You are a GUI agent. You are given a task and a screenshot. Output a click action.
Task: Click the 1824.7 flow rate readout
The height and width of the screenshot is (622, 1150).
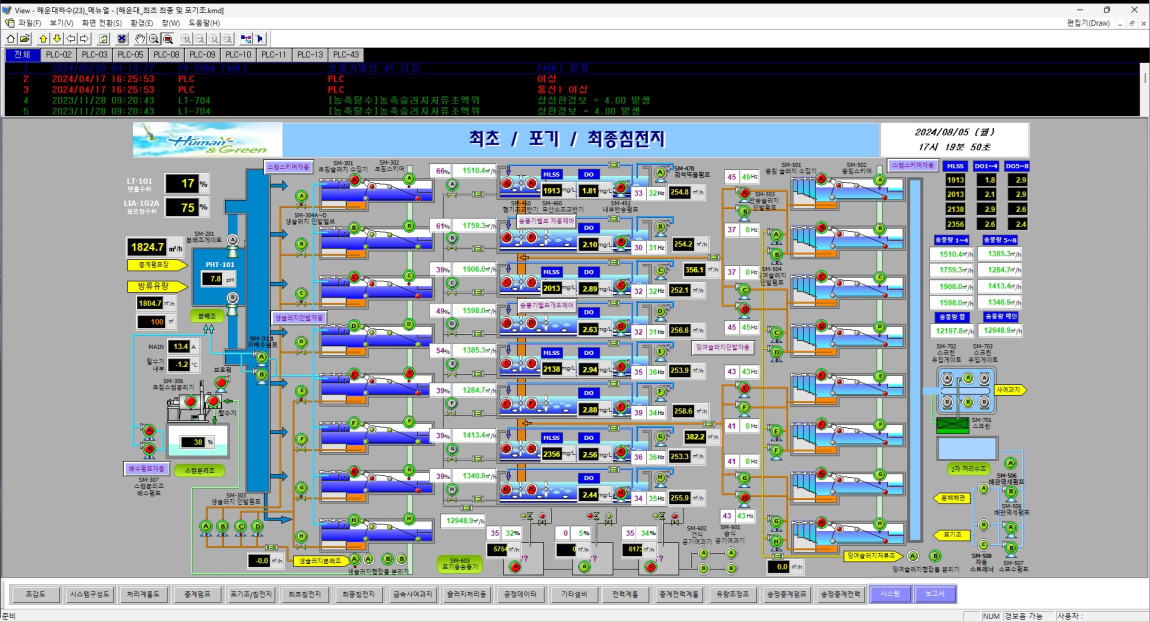pyautogui.click(x=147, y=247)
